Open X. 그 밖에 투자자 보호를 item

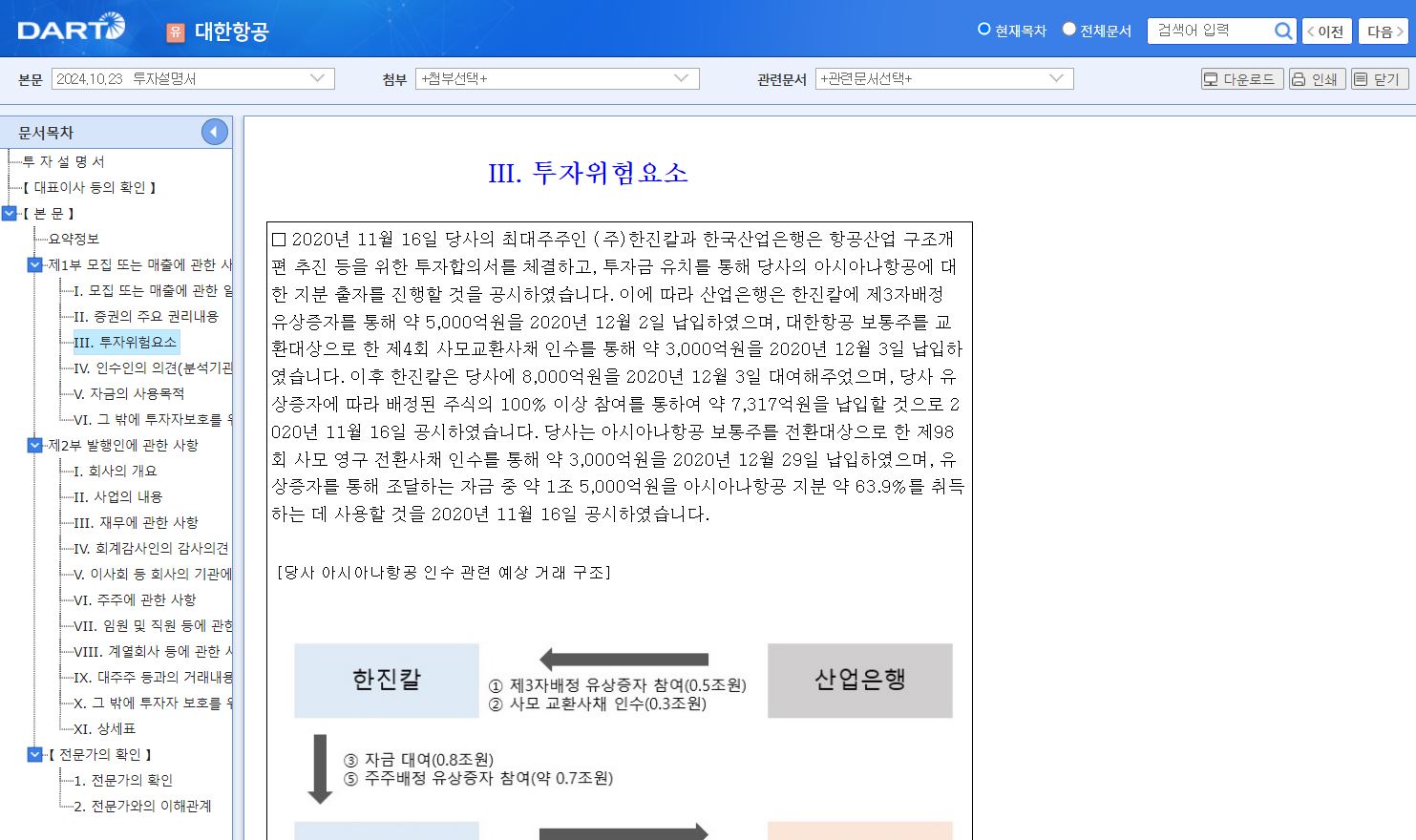(152, 703)
